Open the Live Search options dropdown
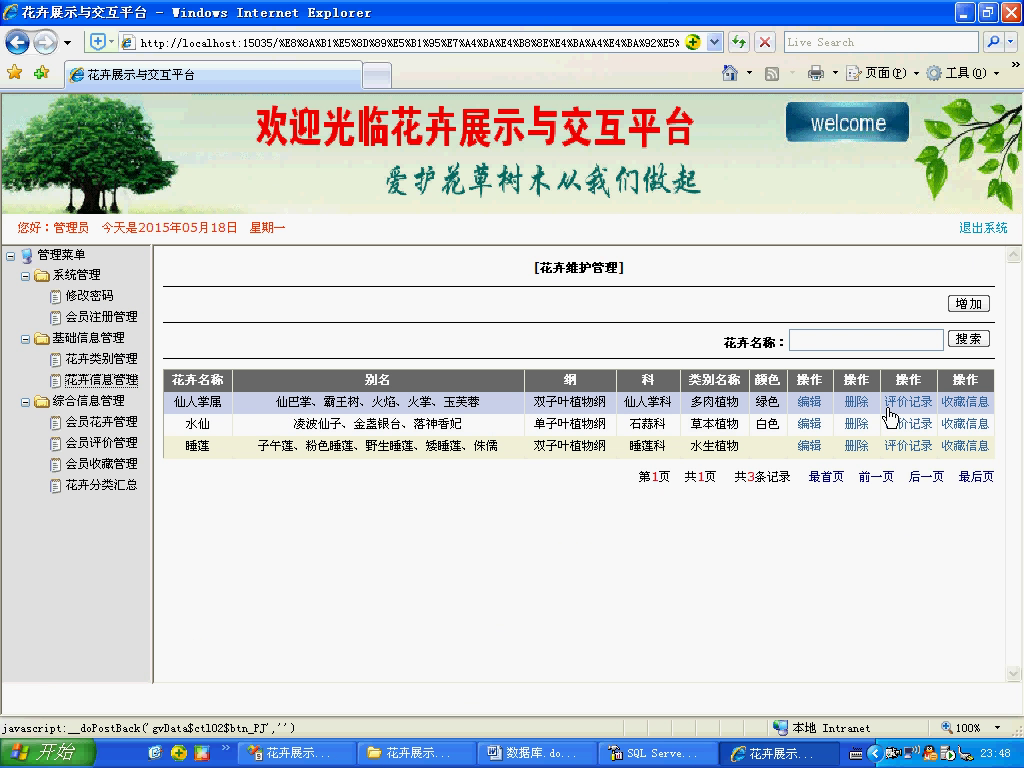This screenshot has width=1024, height=768. point(1011,42)
